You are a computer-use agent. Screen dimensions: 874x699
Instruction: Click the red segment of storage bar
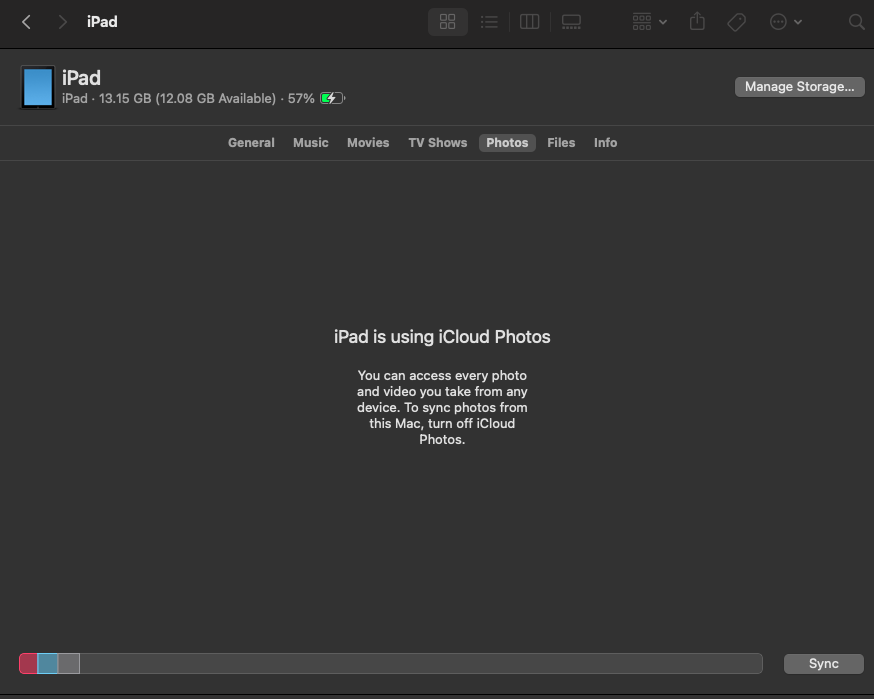tap(28, 663)
